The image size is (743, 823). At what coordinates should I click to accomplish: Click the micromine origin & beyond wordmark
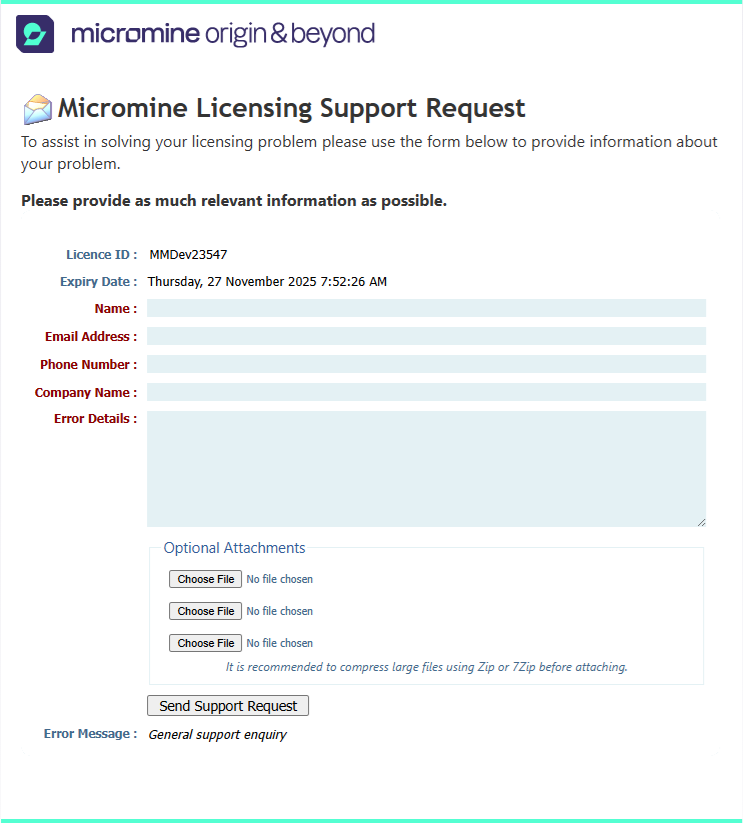pos(223,34)
